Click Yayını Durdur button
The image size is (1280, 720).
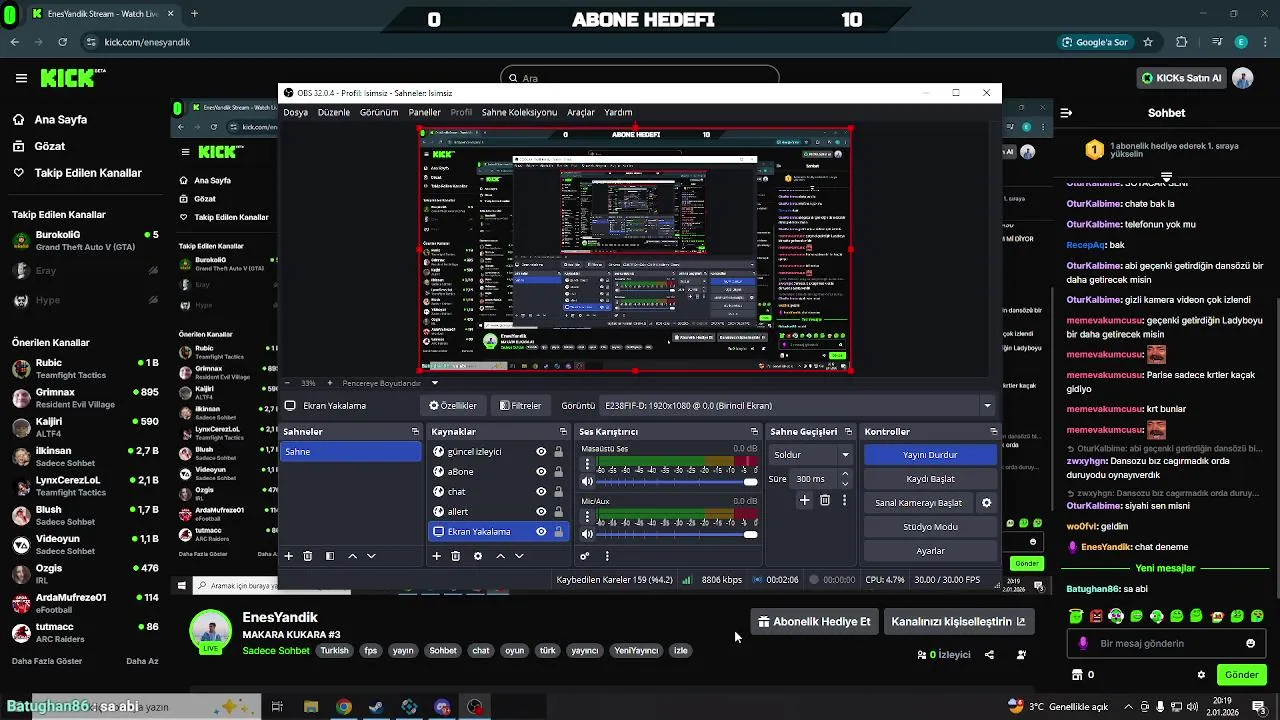point(930,455)
